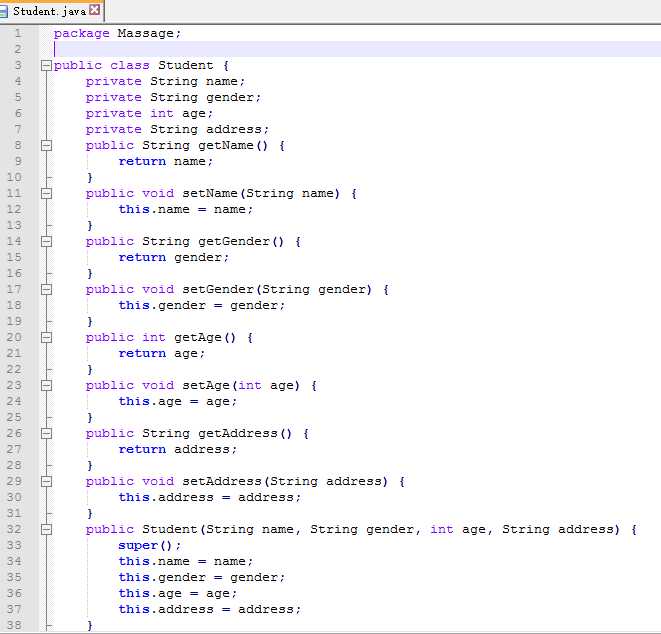This screenshot has height=634, width=661.
Task: Click 'private int age;' declaration
Action: pyautogui.click(x=149, y=113)
